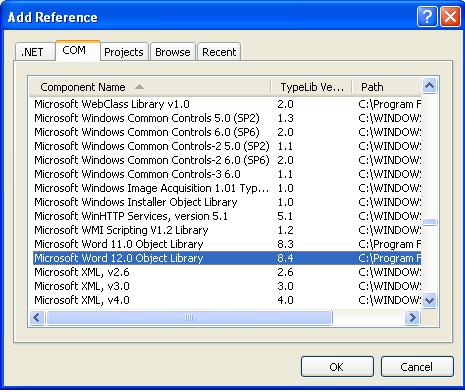
Task: Select Microsoft Windows Common Controls 6.0 (SP6)
Action: pos(227,132)
